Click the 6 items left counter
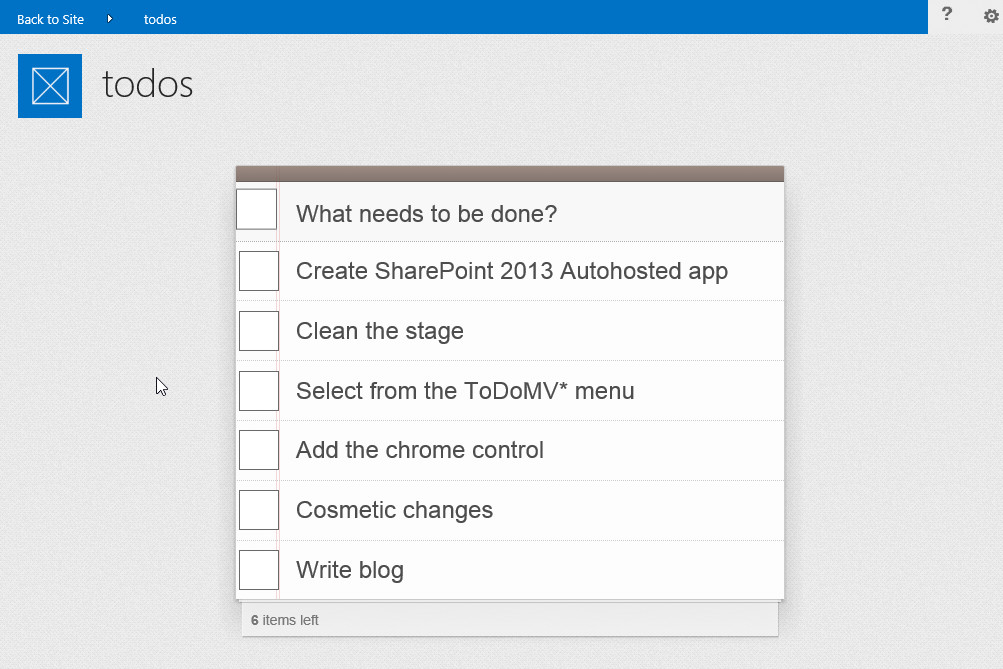This screenshot has height=669, width=1003. coord(285,620)
